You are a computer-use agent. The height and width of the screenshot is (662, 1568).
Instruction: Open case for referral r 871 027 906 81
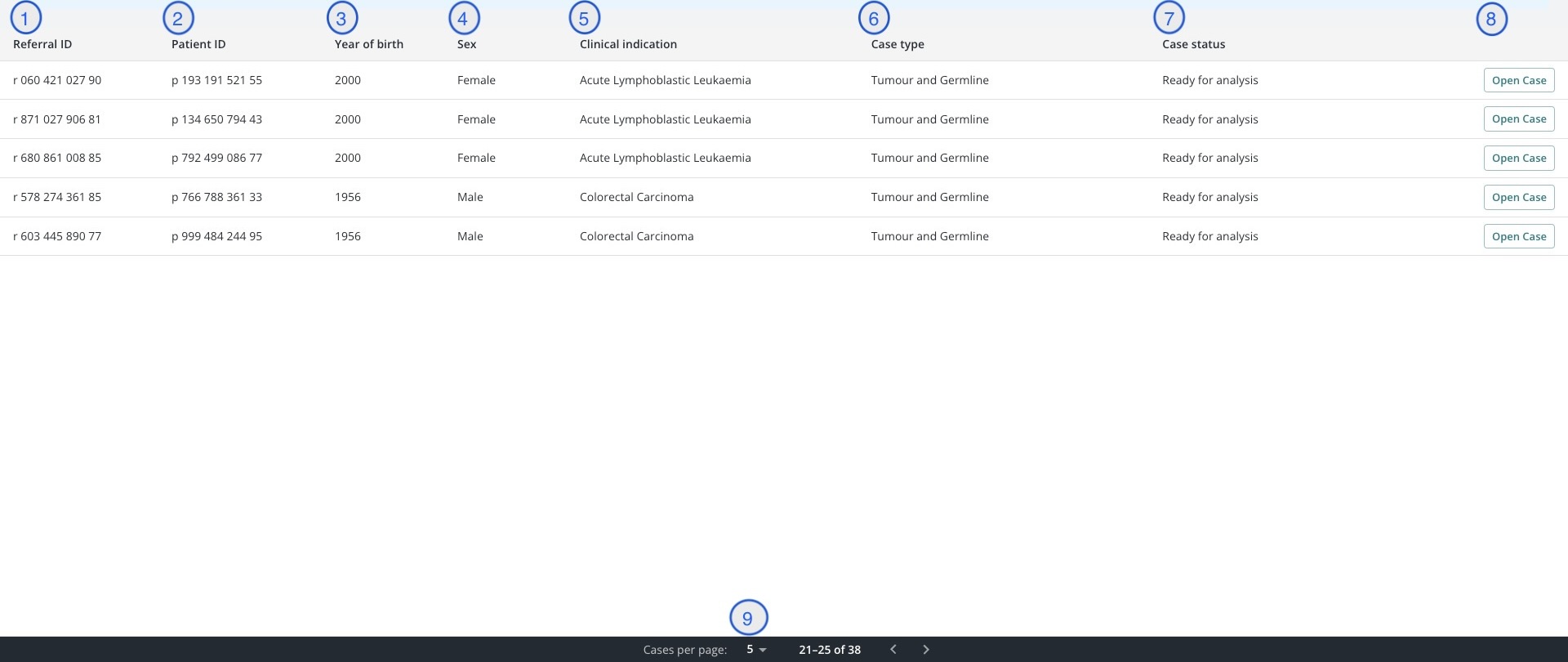pyautogui.click(x=1518, y=119)
